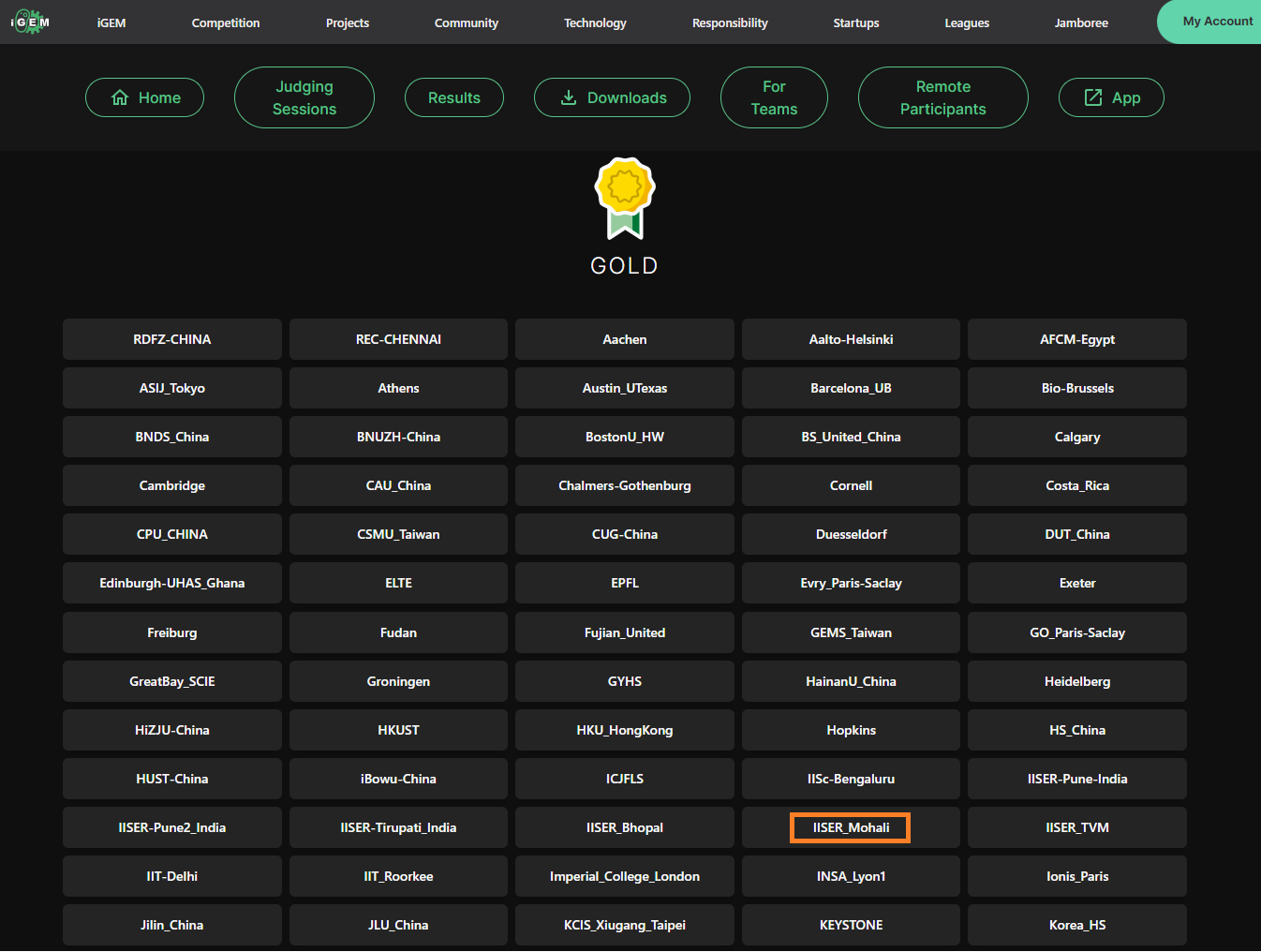Screen dimensions: 1261x952
Task: Click the download arrow icon in Downloads
Action: coord(569,97)
